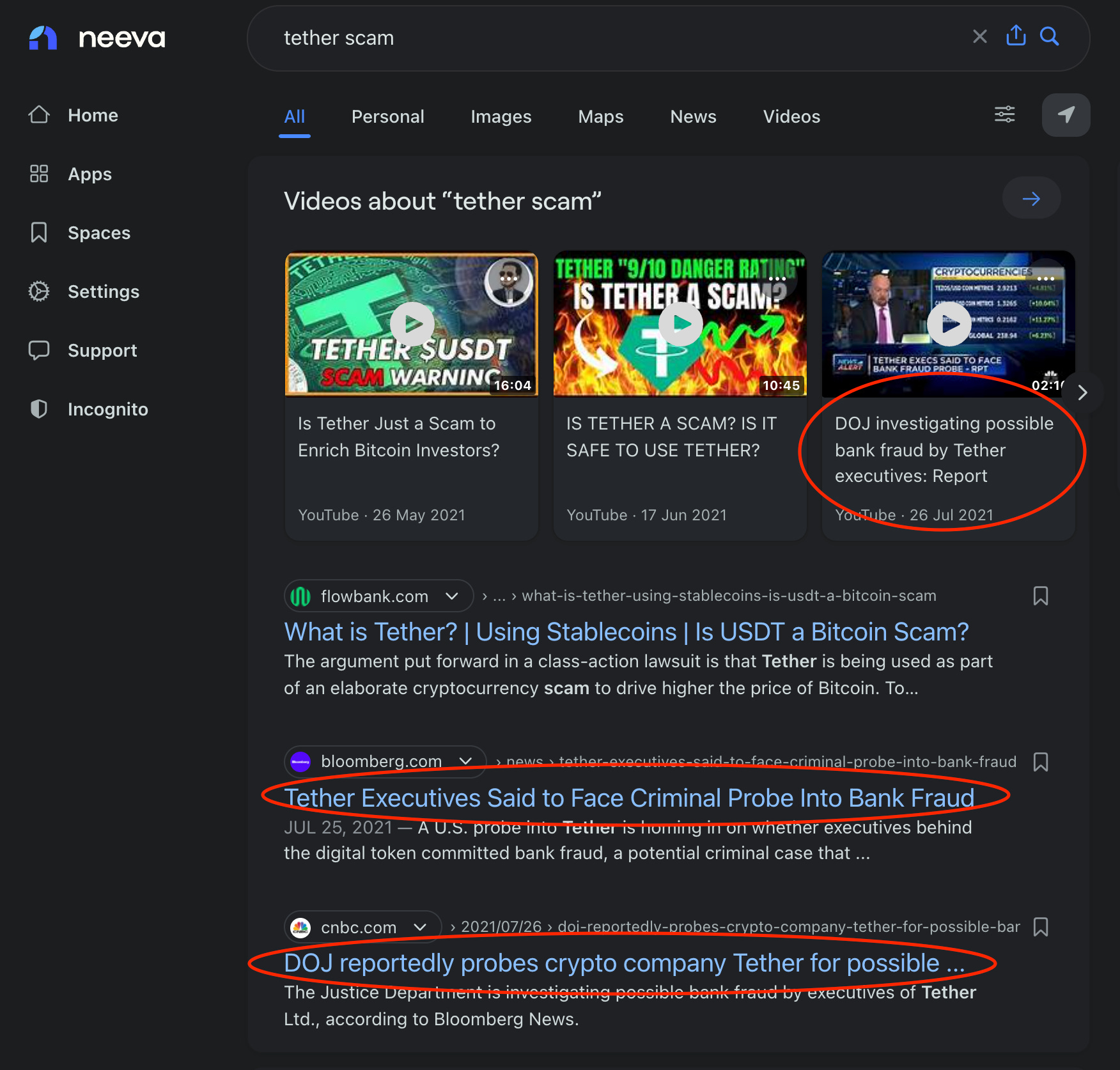
Task: Bookmark the flowbank.com result
Action: click(1041, 596)
